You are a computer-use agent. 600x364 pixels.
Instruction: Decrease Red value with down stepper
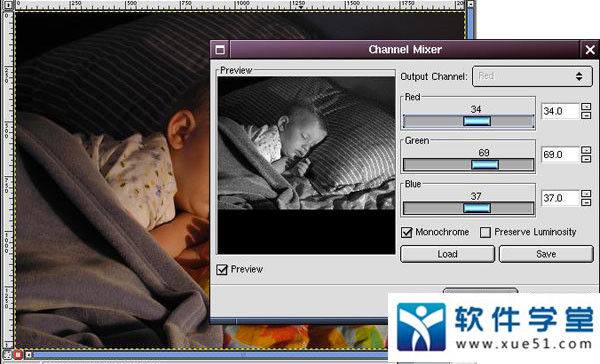pyautogui.click(x=586, y=115)
